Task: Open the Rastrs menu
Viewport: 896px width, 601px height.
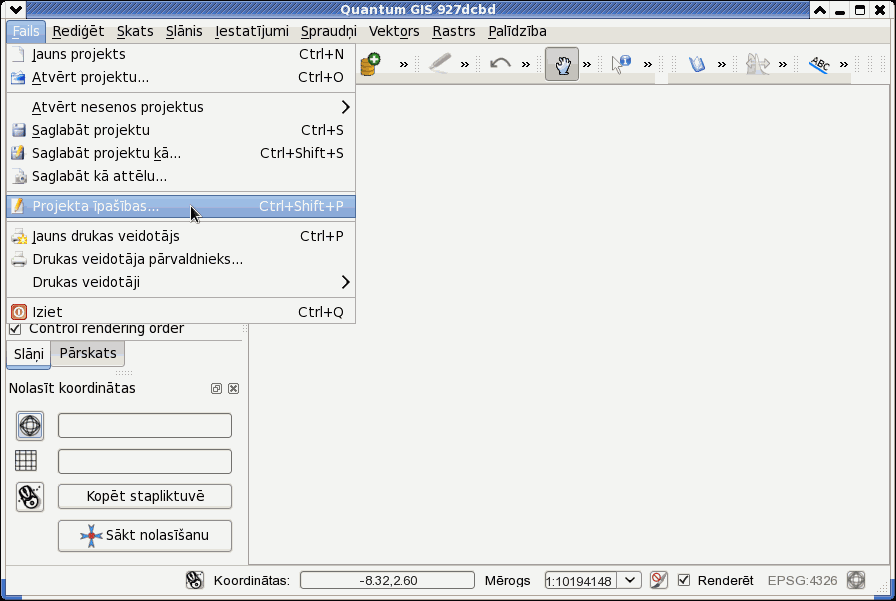Action: (454, 31)
